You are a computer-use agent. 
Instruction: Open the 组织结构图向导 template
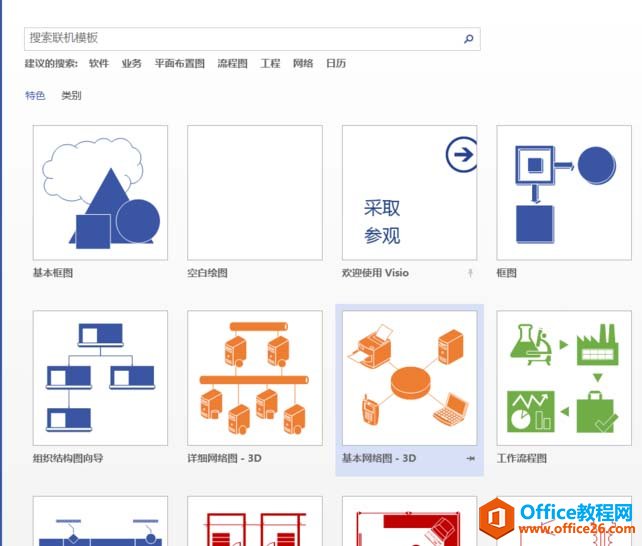pos(100,378)
